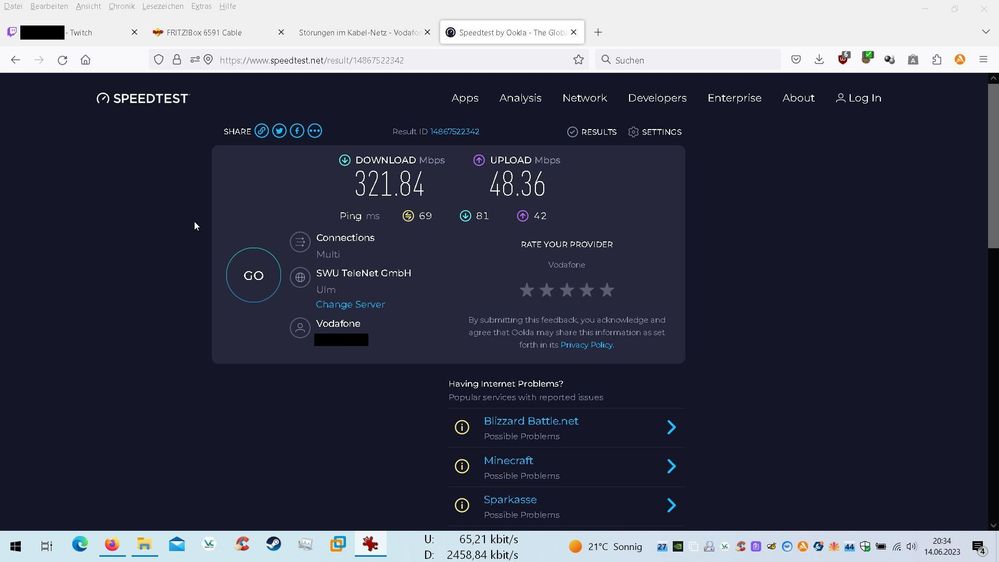Open the Results page

(592, 132)
